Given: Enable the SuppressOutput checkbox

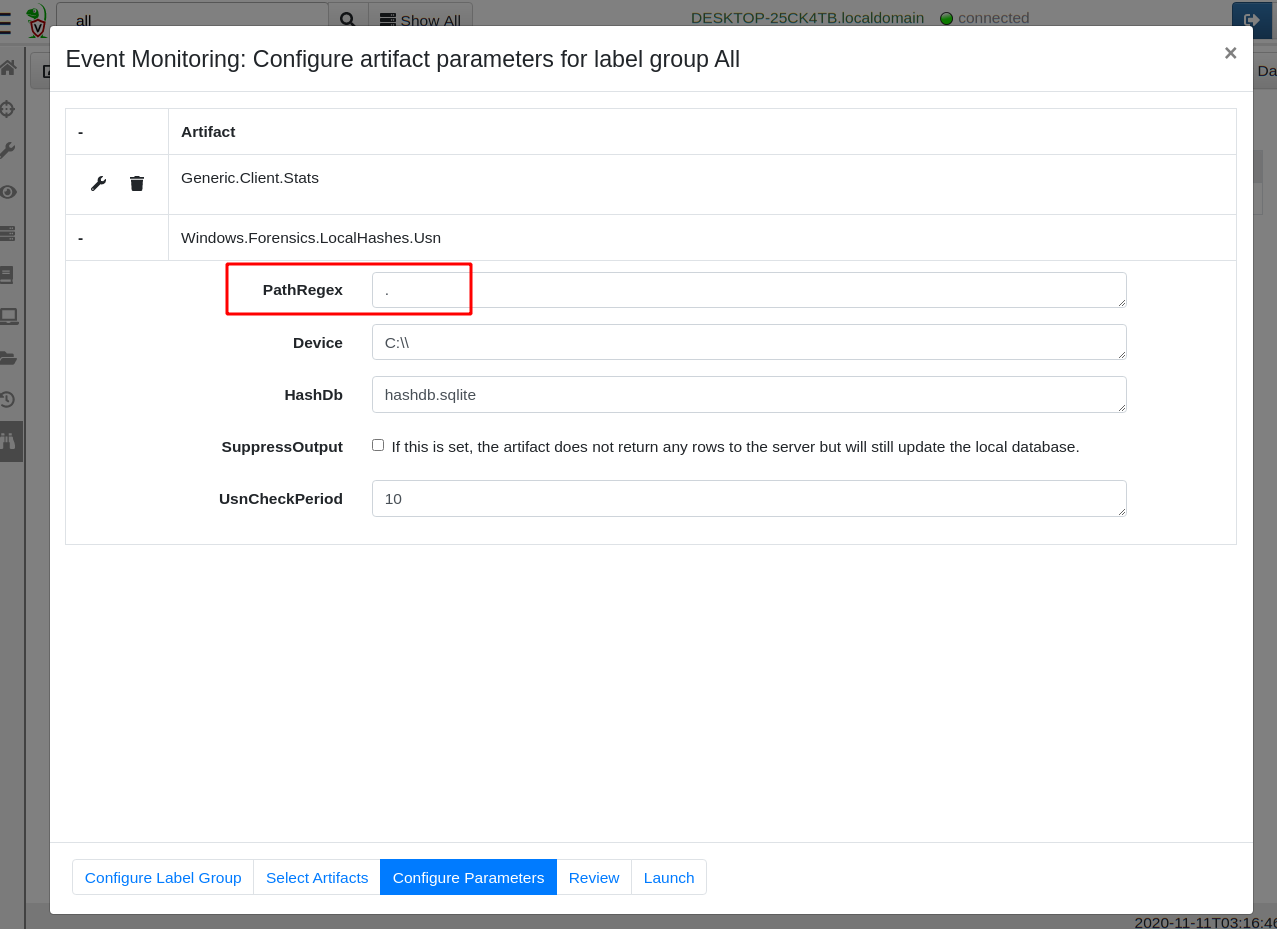Looking at the screenshot, I should pos(378,445).
